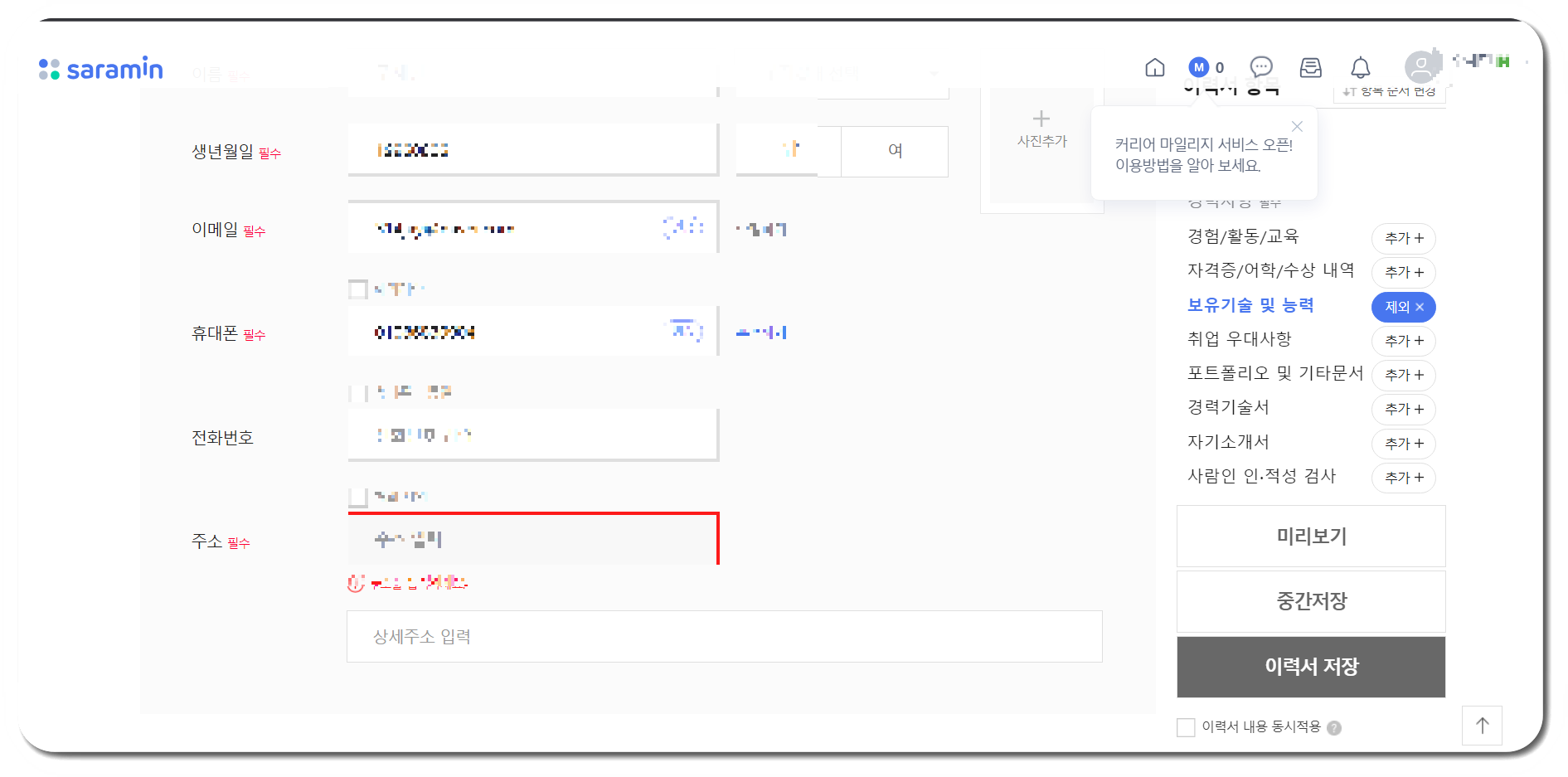Image resolution: width=1568 pixels, height=777 pixels.
Task: Click the 미리보기 preview button
Action: 1310,536
